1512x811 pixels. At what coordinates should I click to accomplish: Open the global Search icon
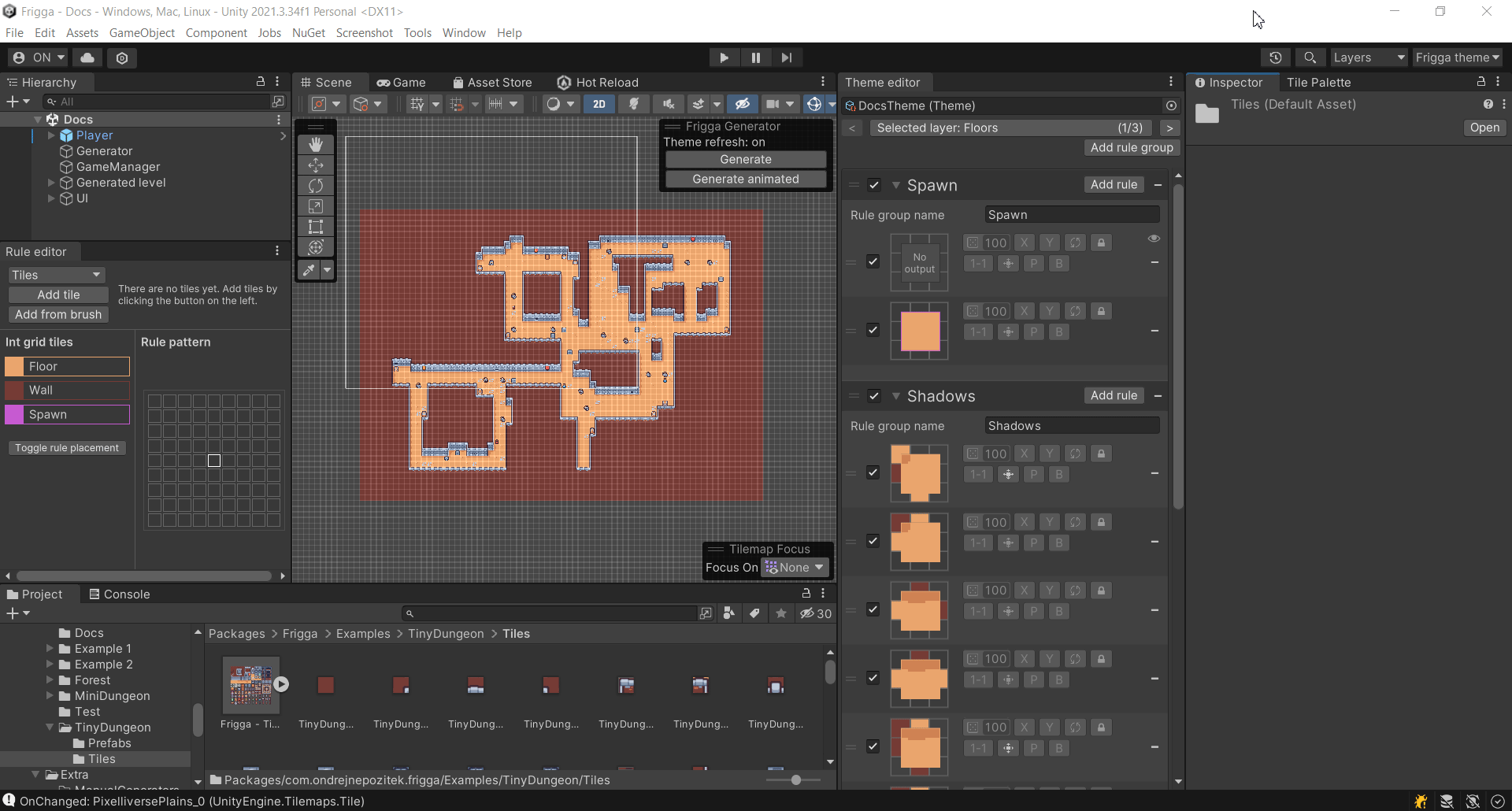coord(1310,57)
